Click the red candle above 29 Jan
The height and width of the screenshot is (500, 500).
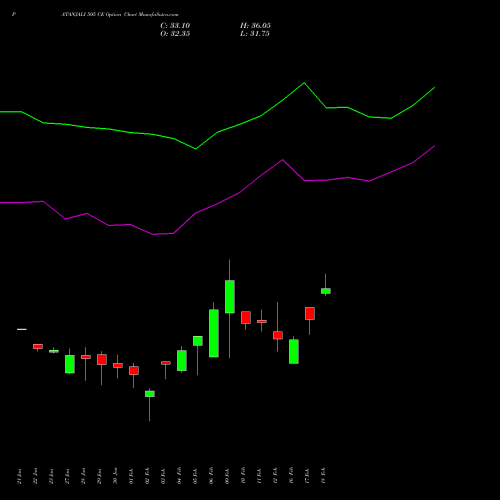tap(102, 359)
